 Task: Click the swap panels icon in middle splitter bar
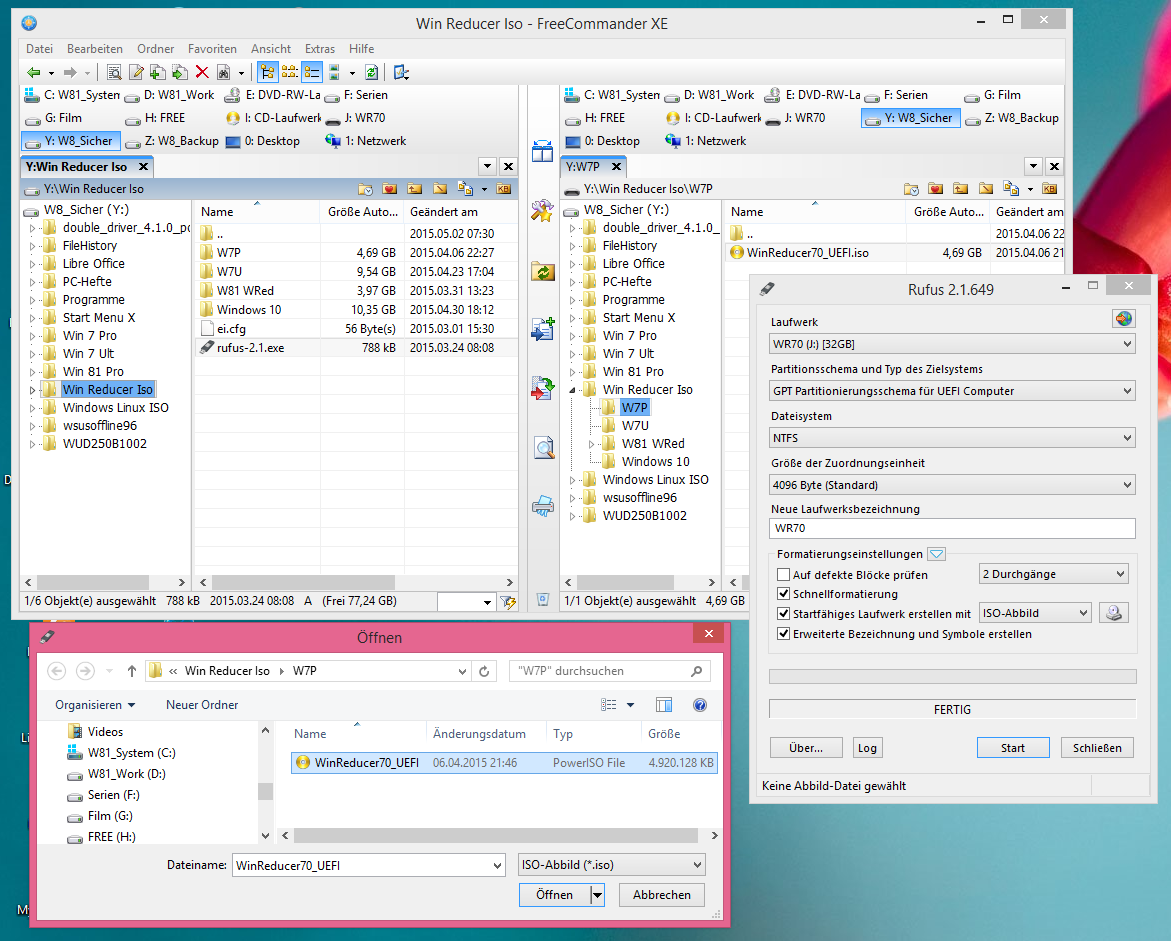coord(543,150)
